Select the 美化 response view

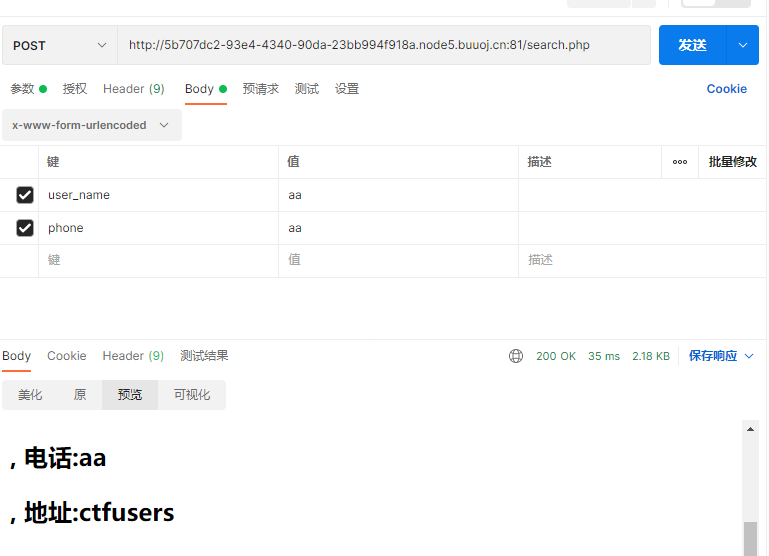pos(30,395)
